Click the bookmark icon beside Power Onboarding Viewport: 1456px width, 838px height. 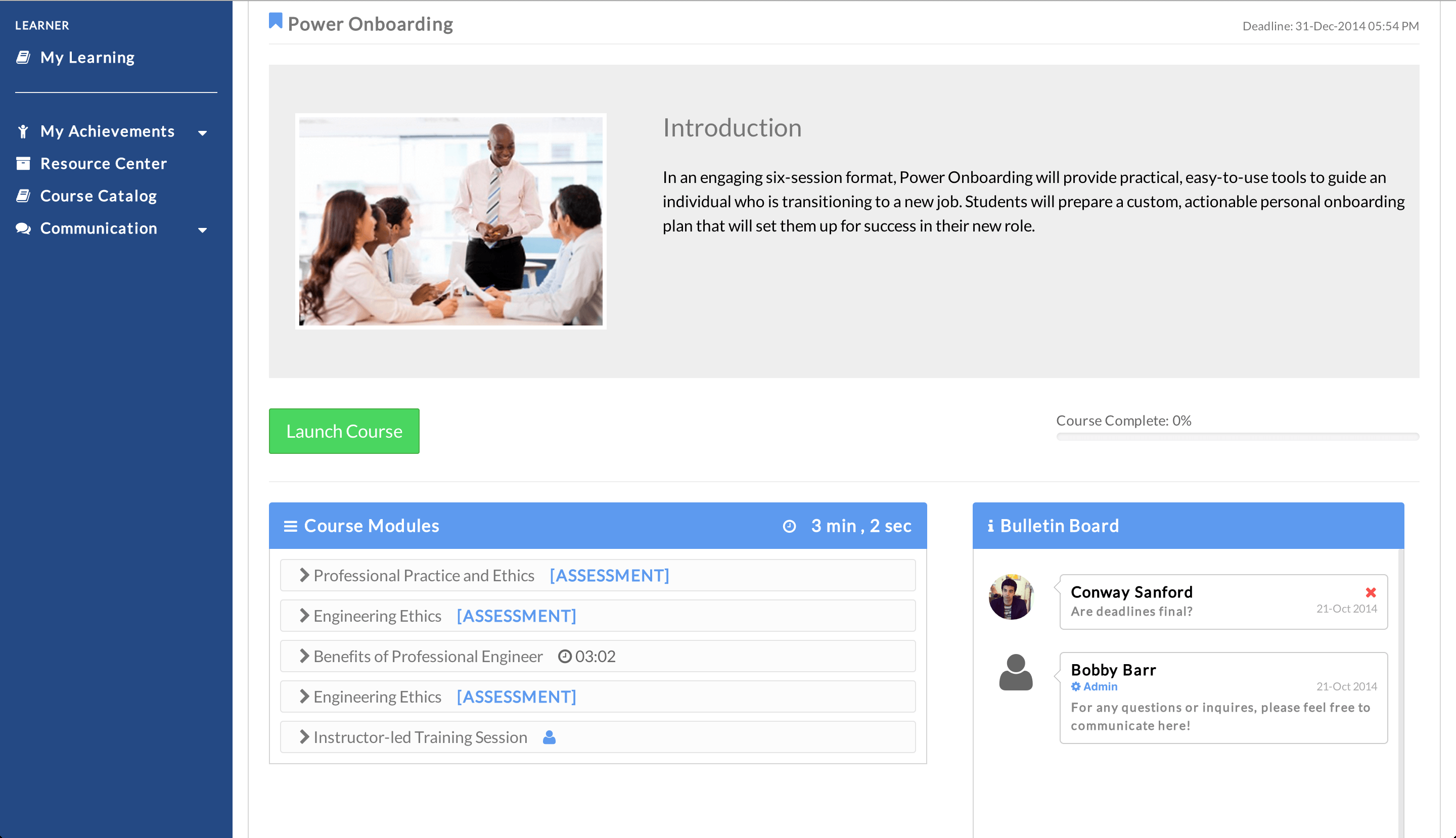click(275, 21)
